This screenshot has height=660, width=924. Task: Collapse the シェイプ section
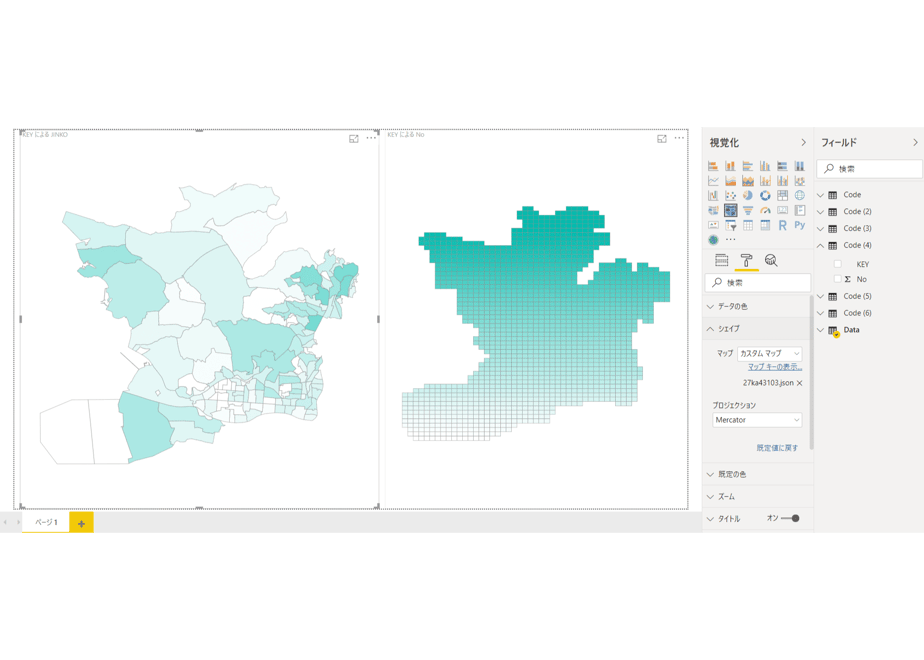(x=757, y=329)
